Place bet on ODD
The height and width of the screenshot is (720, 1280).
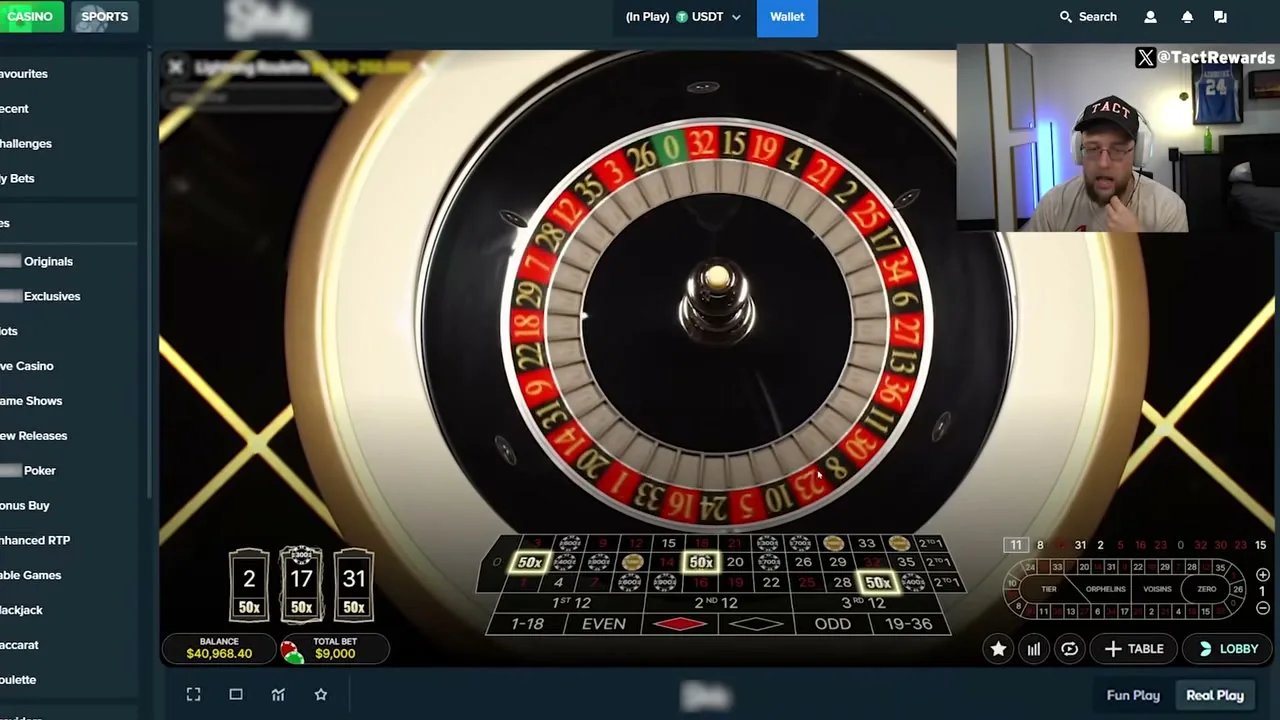[832, 624]
